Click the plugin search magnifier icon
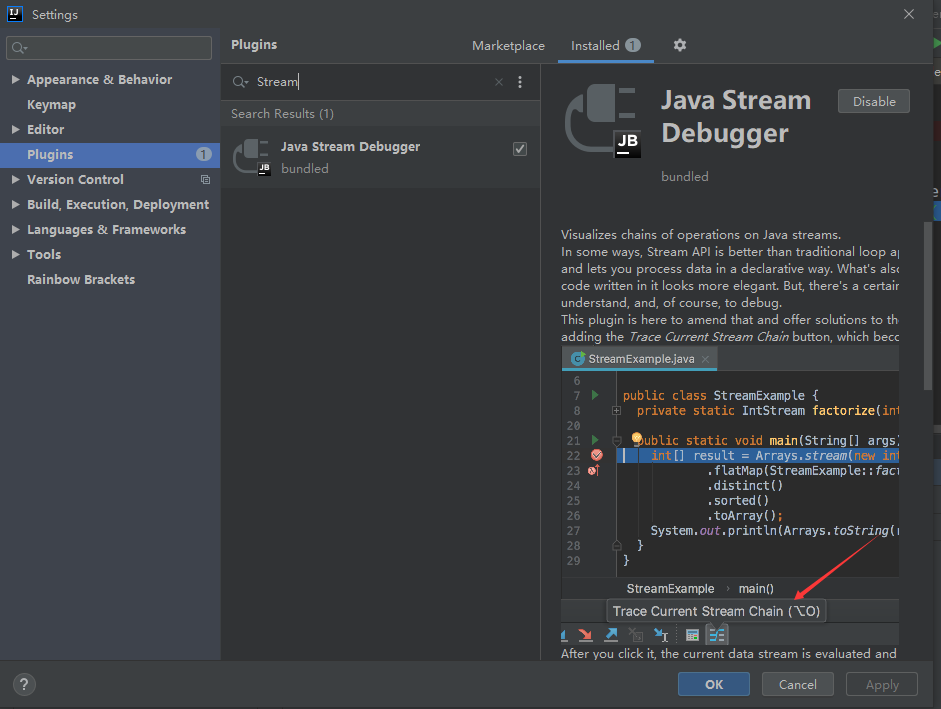 tap(240, 82)
